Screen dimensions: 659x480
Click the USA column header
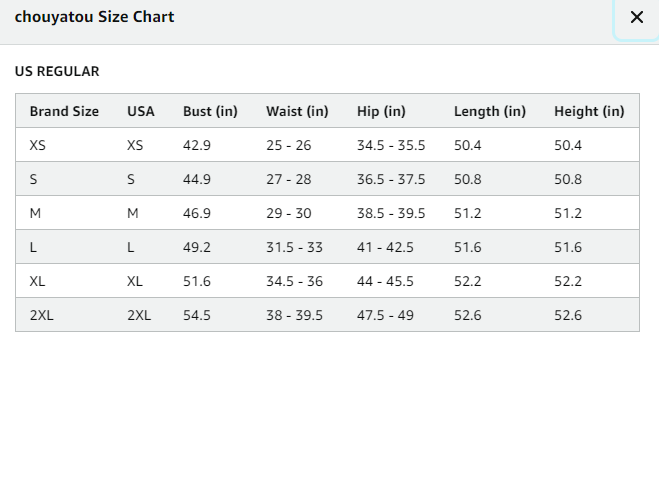pyautogui.click(x=141, y=111)
